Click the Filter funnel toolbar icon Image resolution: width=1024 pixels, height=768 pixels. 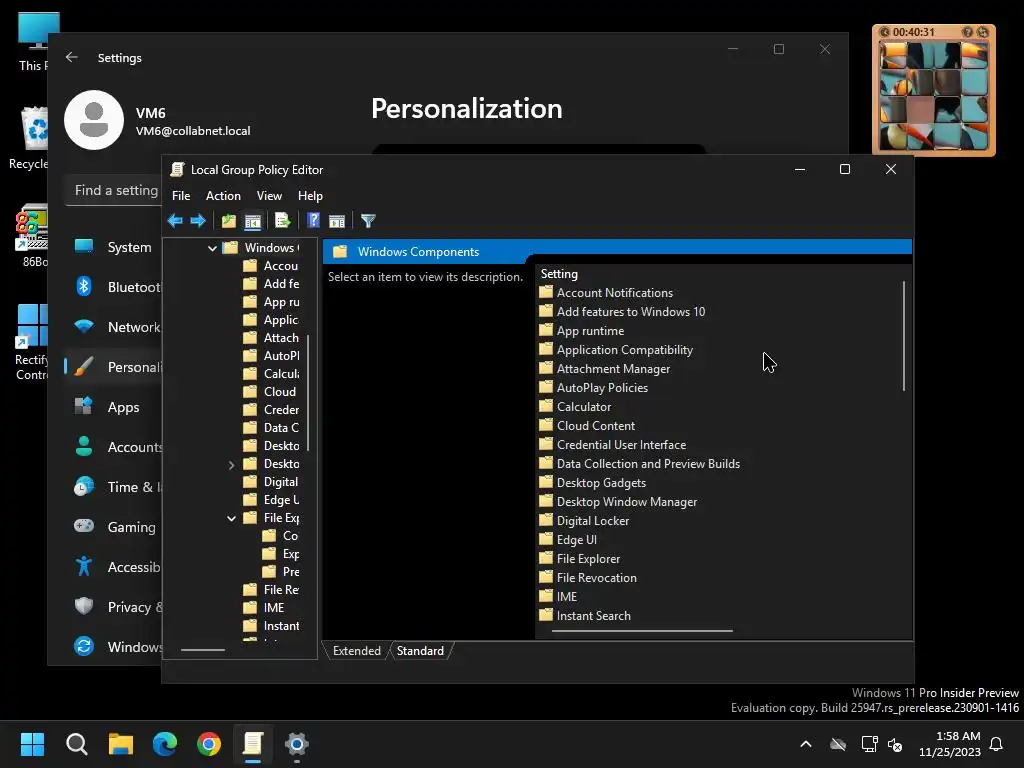pos(368,221)
